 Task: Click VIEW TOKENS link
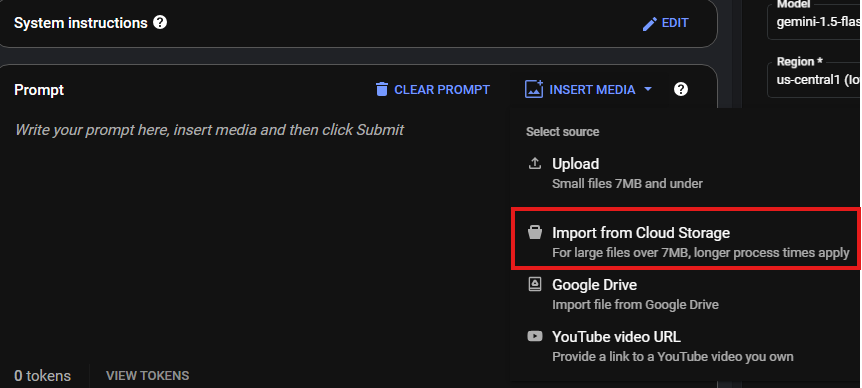(147, 375)
